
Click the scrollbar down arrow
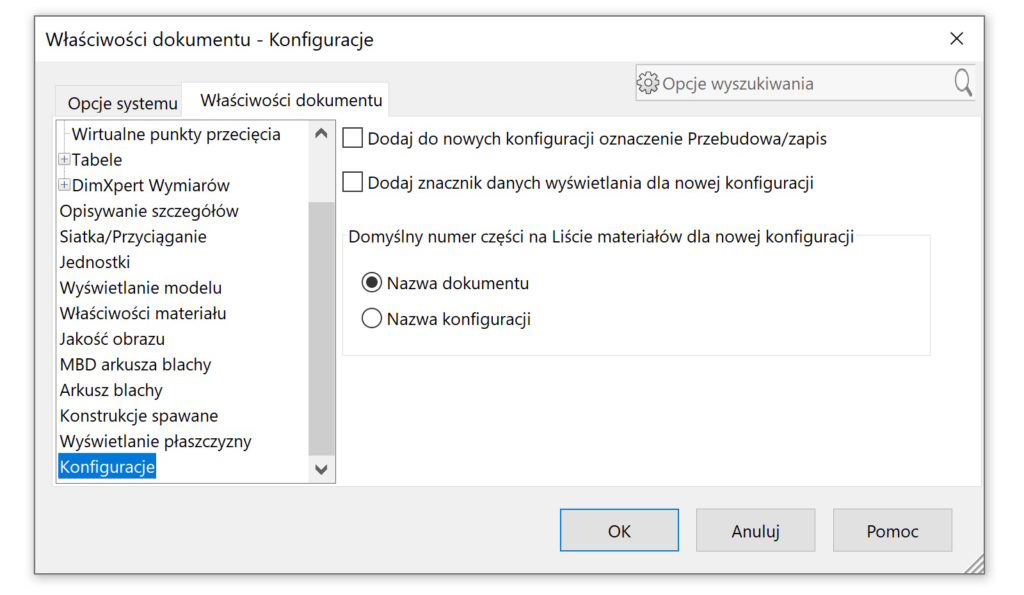click(322, 470)
